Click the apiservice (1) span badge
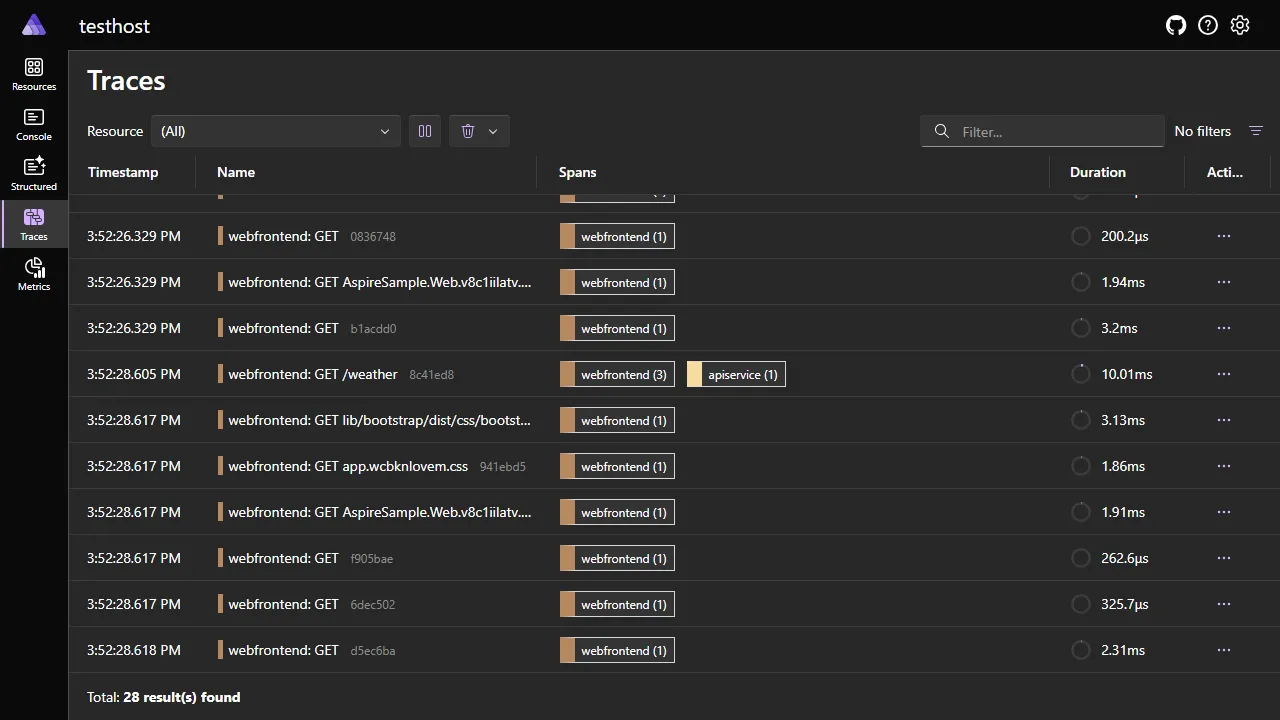Screen dimensions: 1280x720 click(x=735, y=374)
